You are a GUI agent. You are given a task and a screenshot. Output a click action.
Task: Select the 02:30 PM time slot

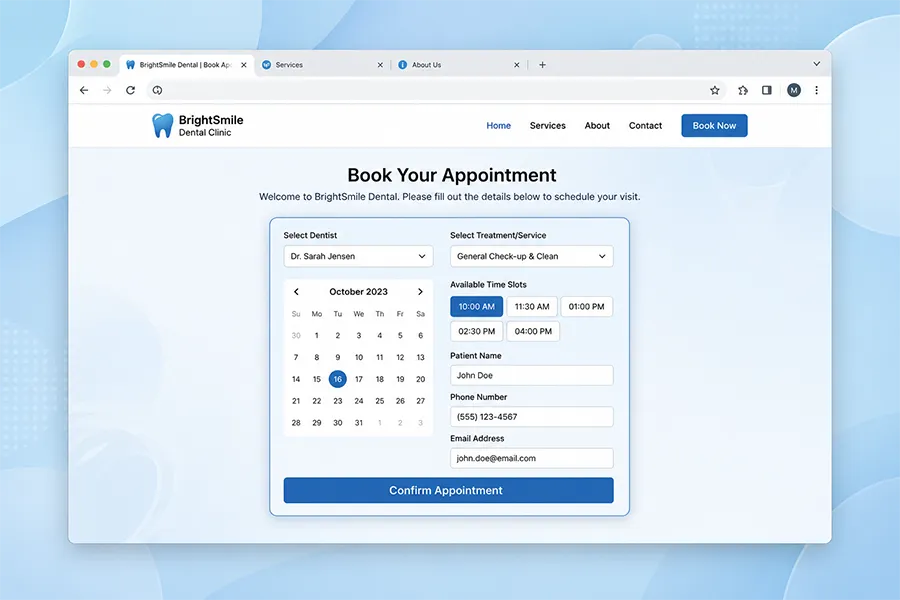pos(476,331)
